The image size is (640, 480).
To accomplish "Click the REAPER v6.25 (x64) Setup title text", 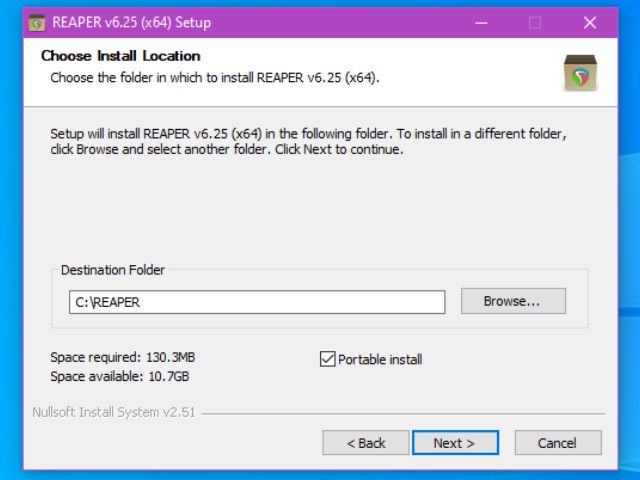I will [131, 22].
